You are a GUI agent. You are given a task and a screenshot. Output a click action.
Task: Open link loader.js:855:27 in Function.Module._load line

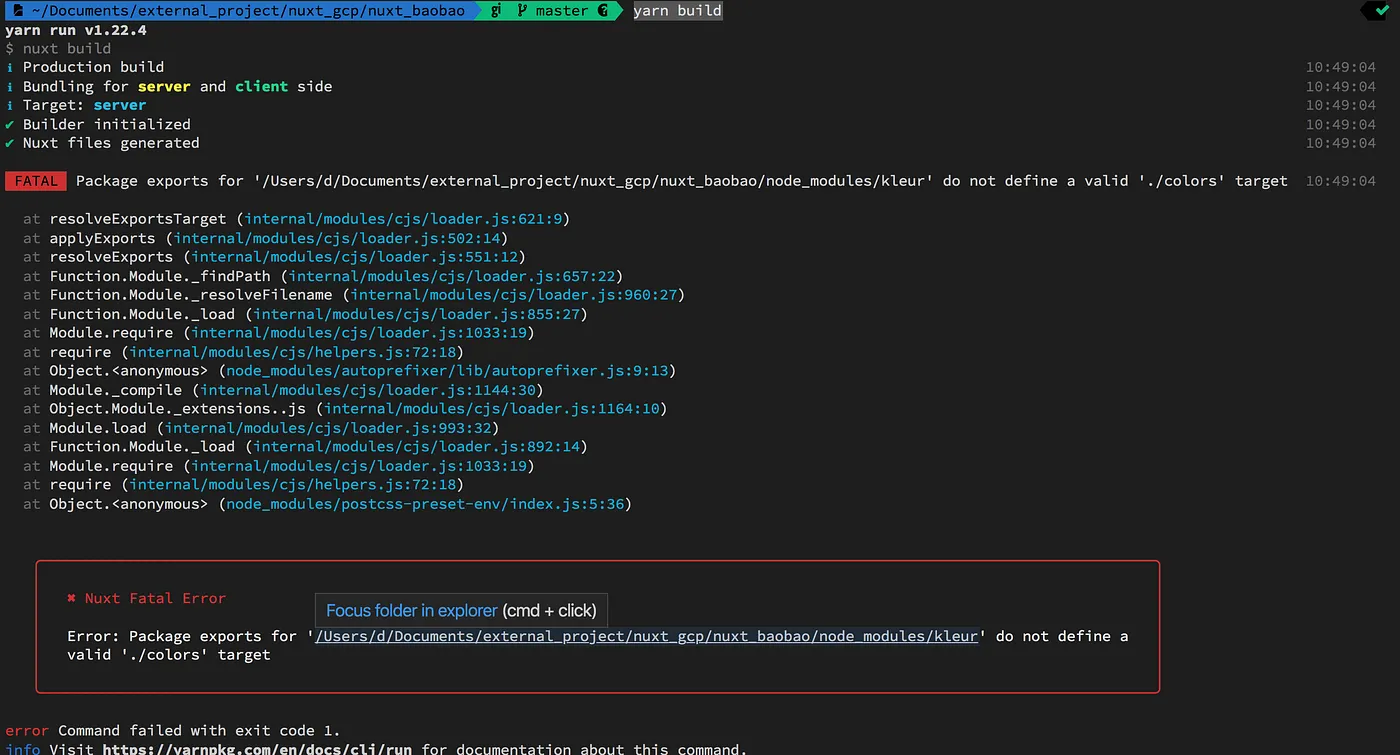416,314
